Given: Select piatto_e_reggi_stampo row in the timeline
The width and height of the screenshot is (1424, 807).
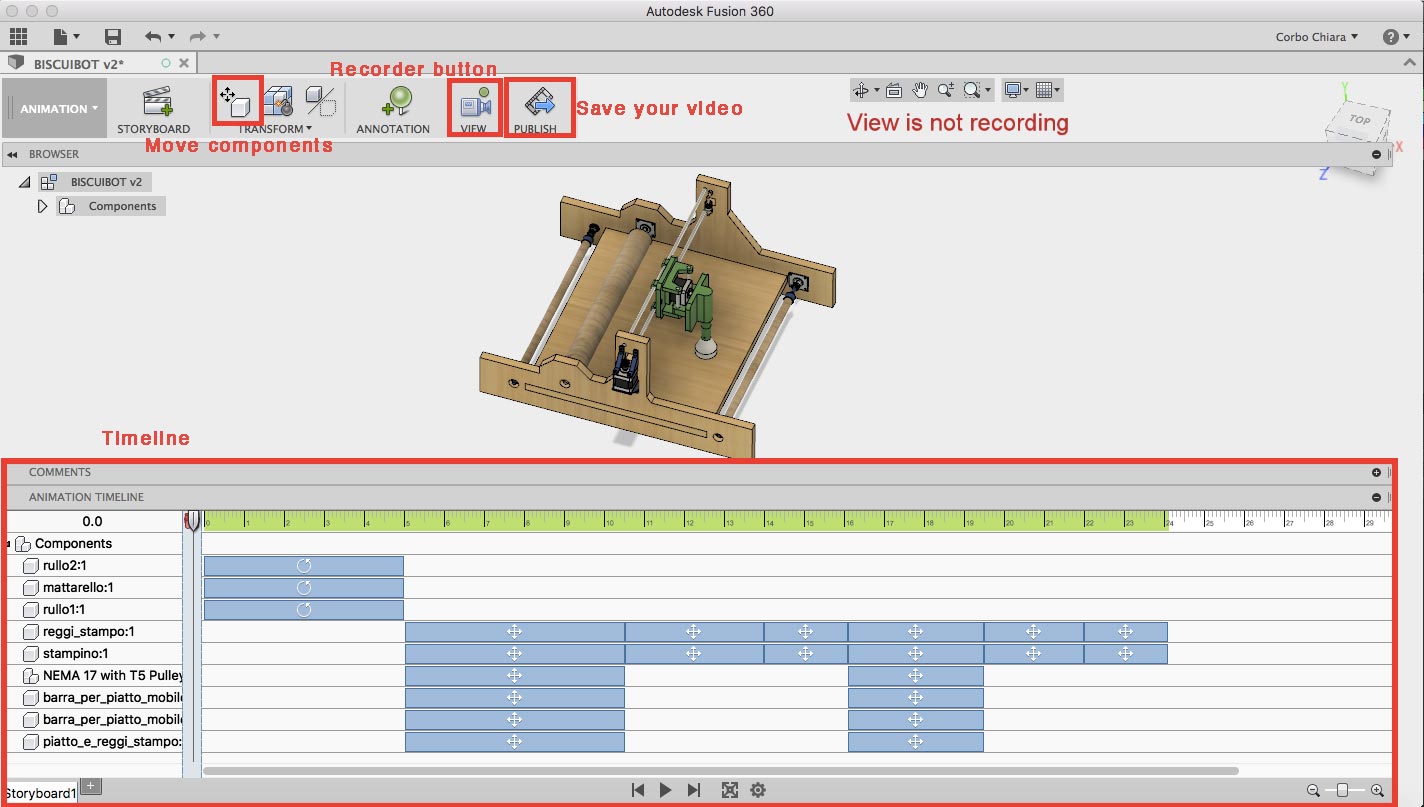Looking at the screenshot, I should 112,742.
